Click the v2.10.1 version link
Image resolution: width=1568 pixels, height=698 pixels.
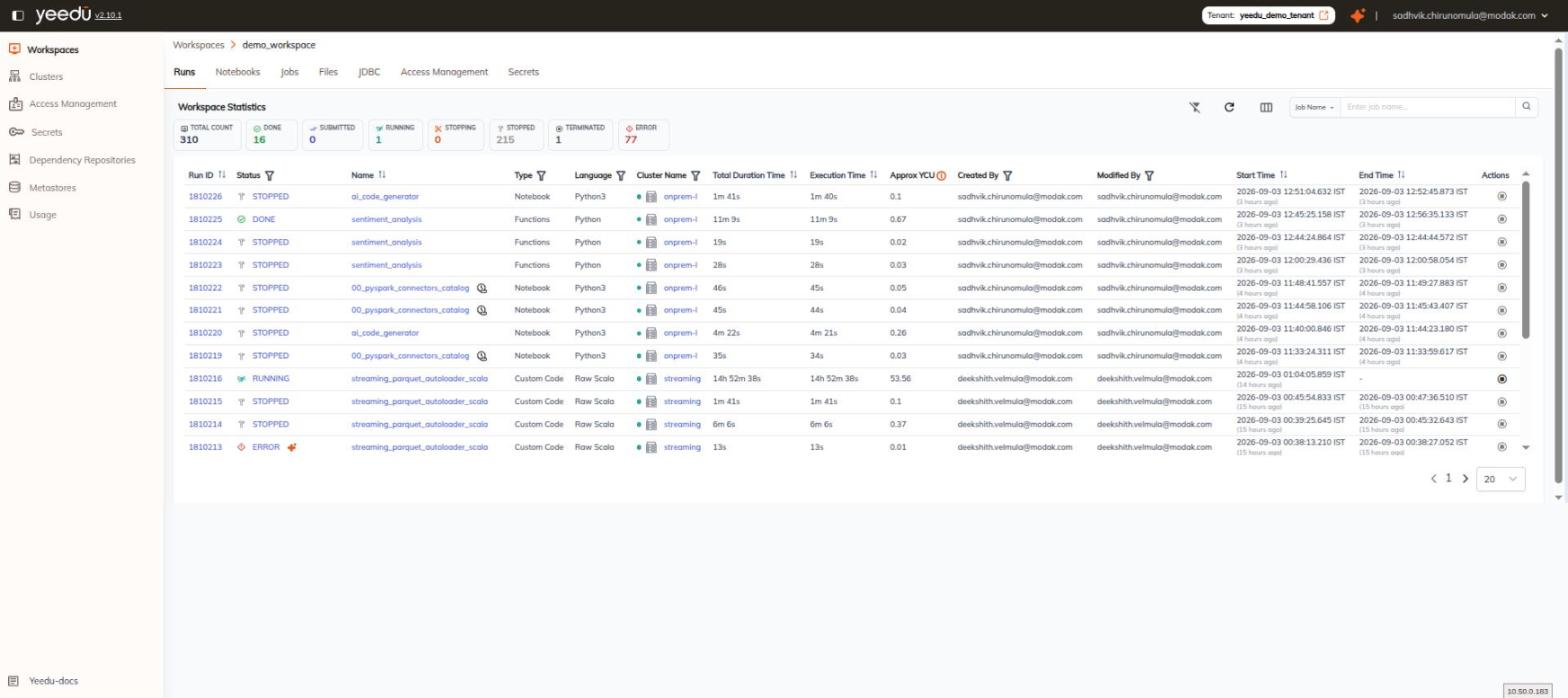(108, 15)
